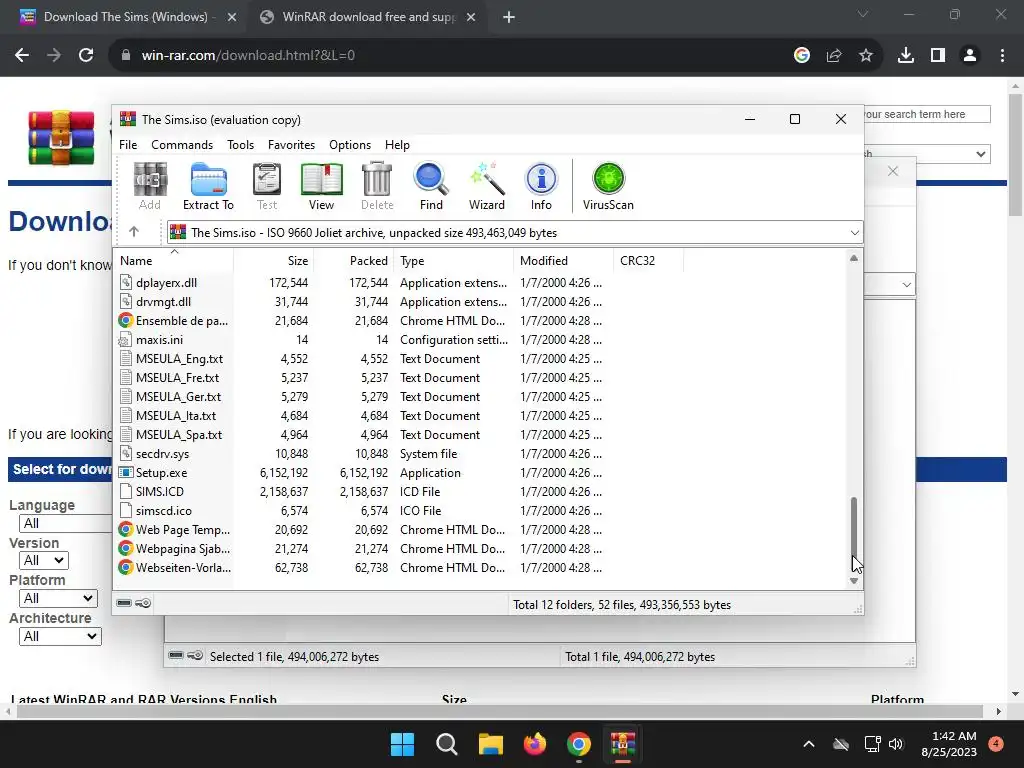Sort file list by Type column
The height and width of the screenshot is (768, 1024).
[453, 261]
